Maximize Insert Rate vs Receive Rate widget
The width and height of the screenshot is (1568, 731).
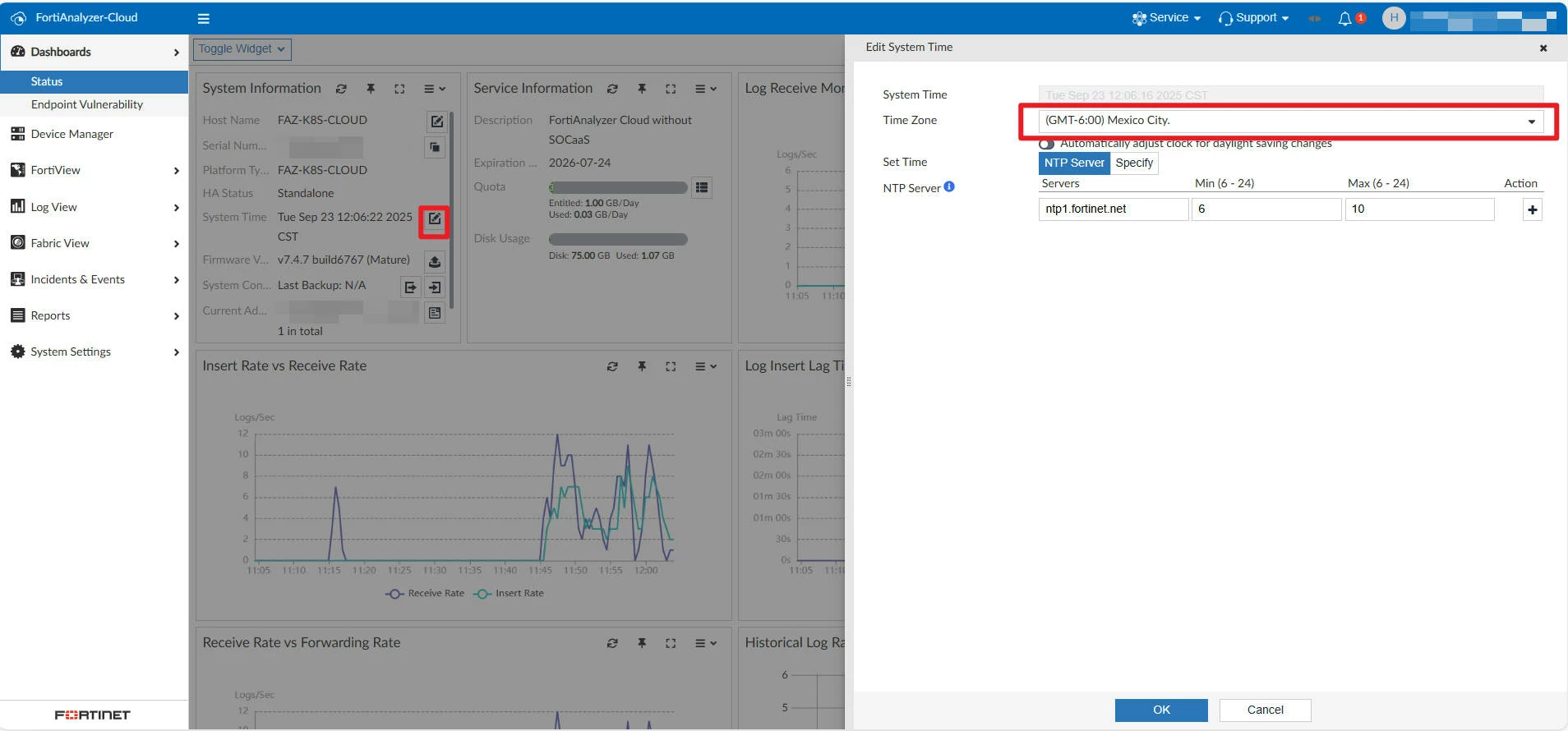click(x=671, y=366)
